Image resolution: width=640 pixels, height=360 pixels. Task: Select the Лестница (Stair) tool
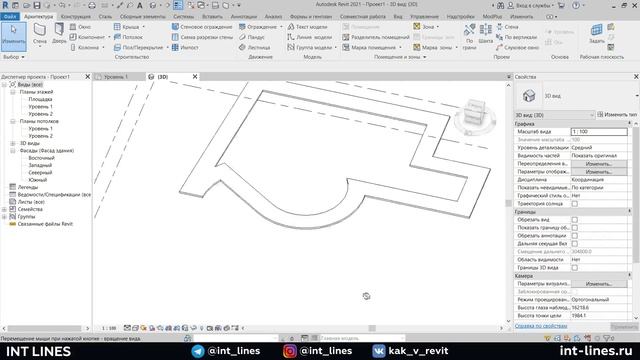[x=255, y=47]
